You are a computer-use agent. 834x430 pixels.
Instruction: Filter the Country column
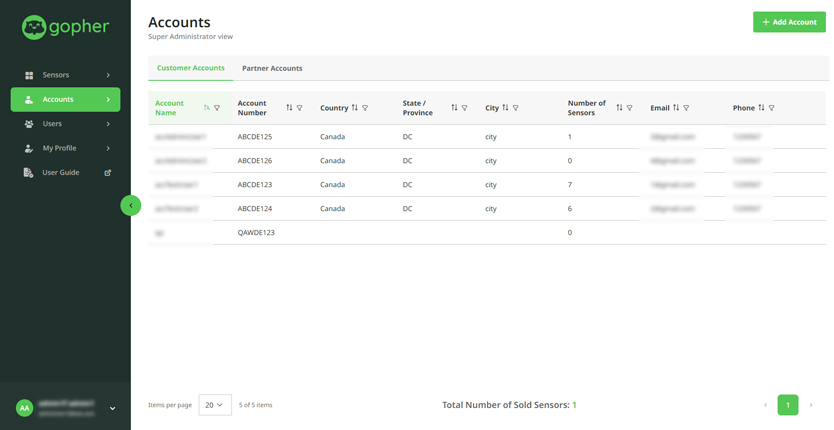pyautogui.click(x=365, y=108)
